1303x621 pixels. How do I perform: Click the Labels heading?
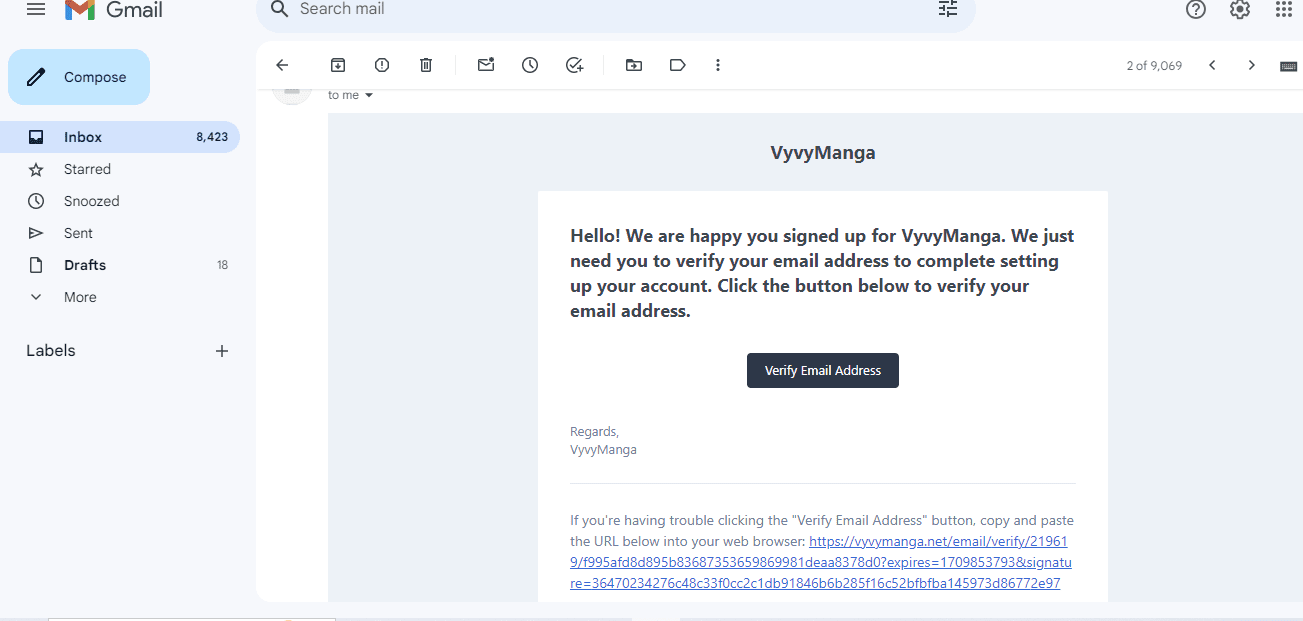[x=51, y=351]
